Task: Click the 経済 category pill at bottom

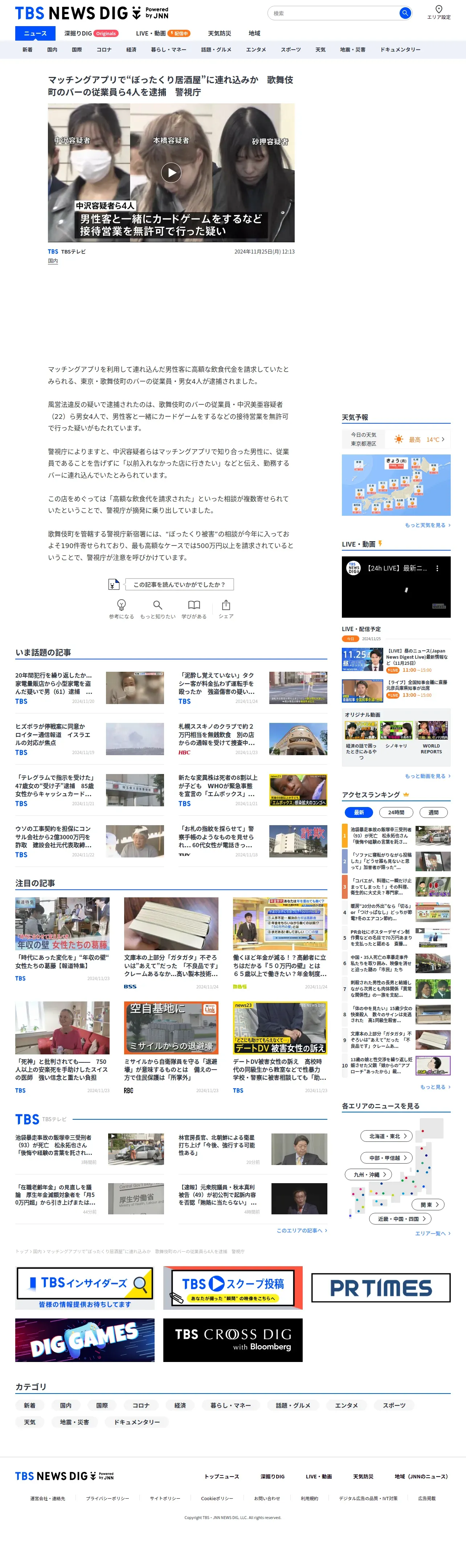Action: pyautogui.click(x=180, y=1406)
